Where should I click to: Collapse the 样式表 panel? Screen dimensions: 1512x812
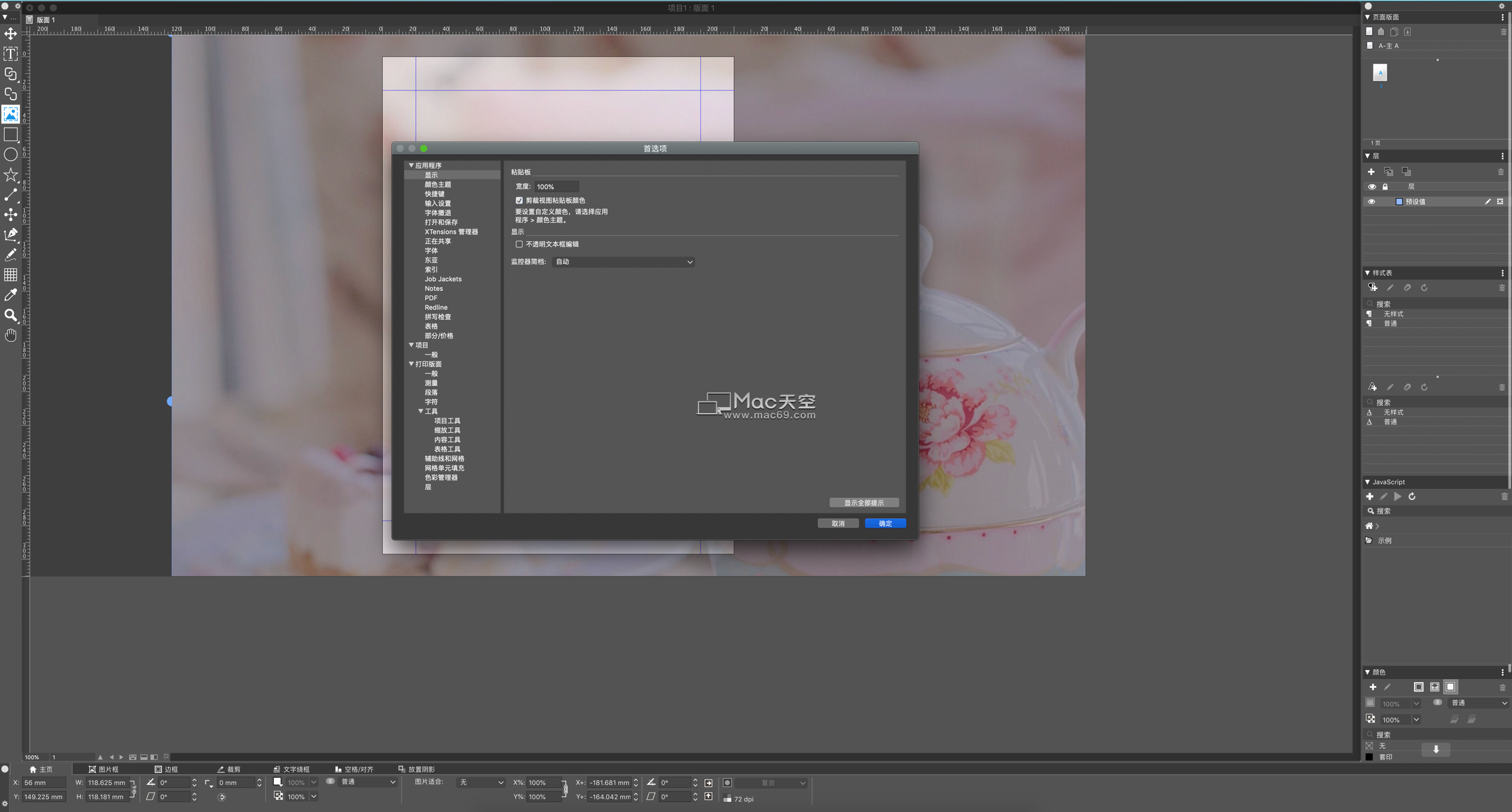(1368, 273)
